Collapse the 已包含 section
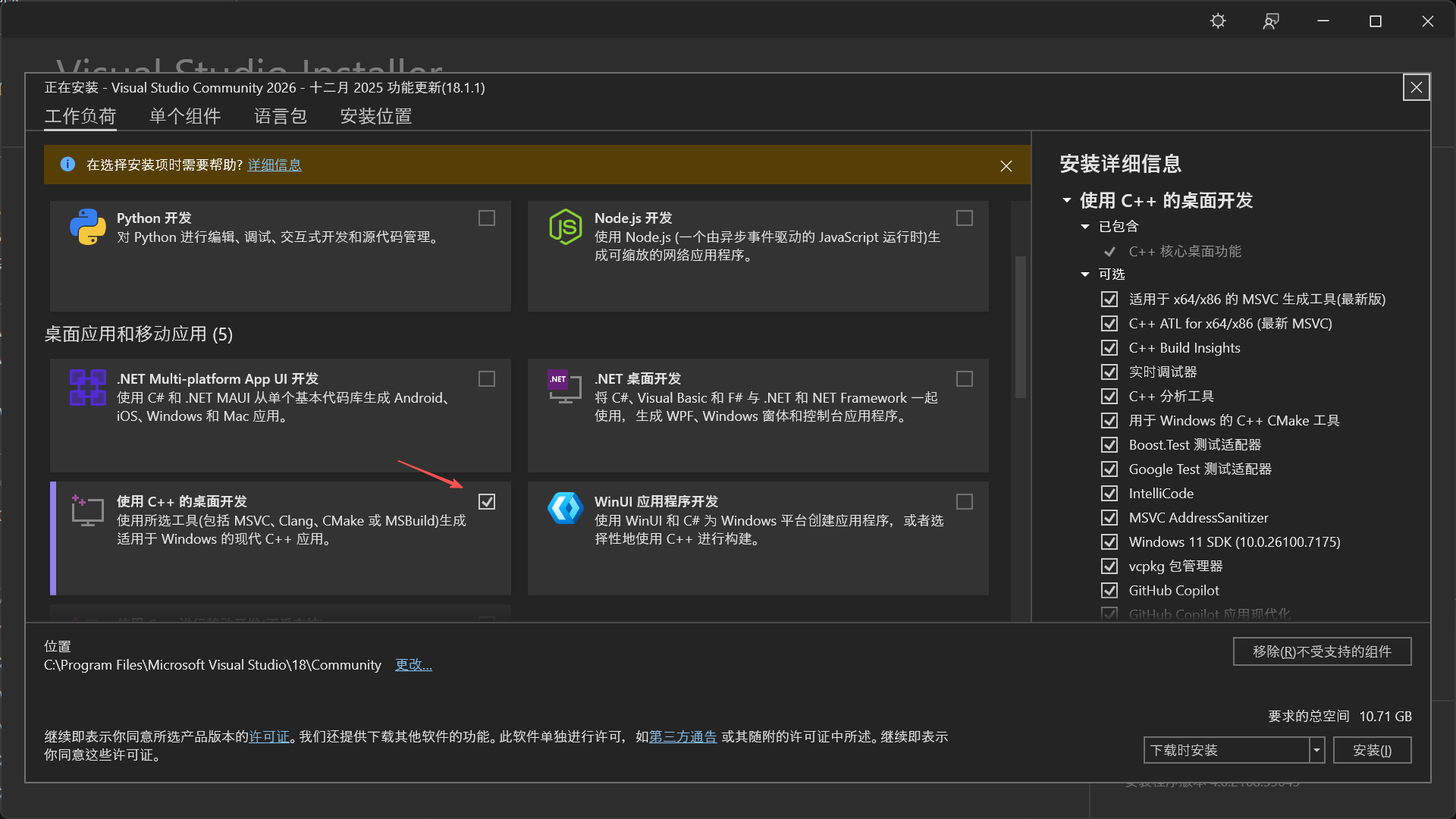Image resolution: width=1456 pixels, height=819 pixels. point(1085,227)
